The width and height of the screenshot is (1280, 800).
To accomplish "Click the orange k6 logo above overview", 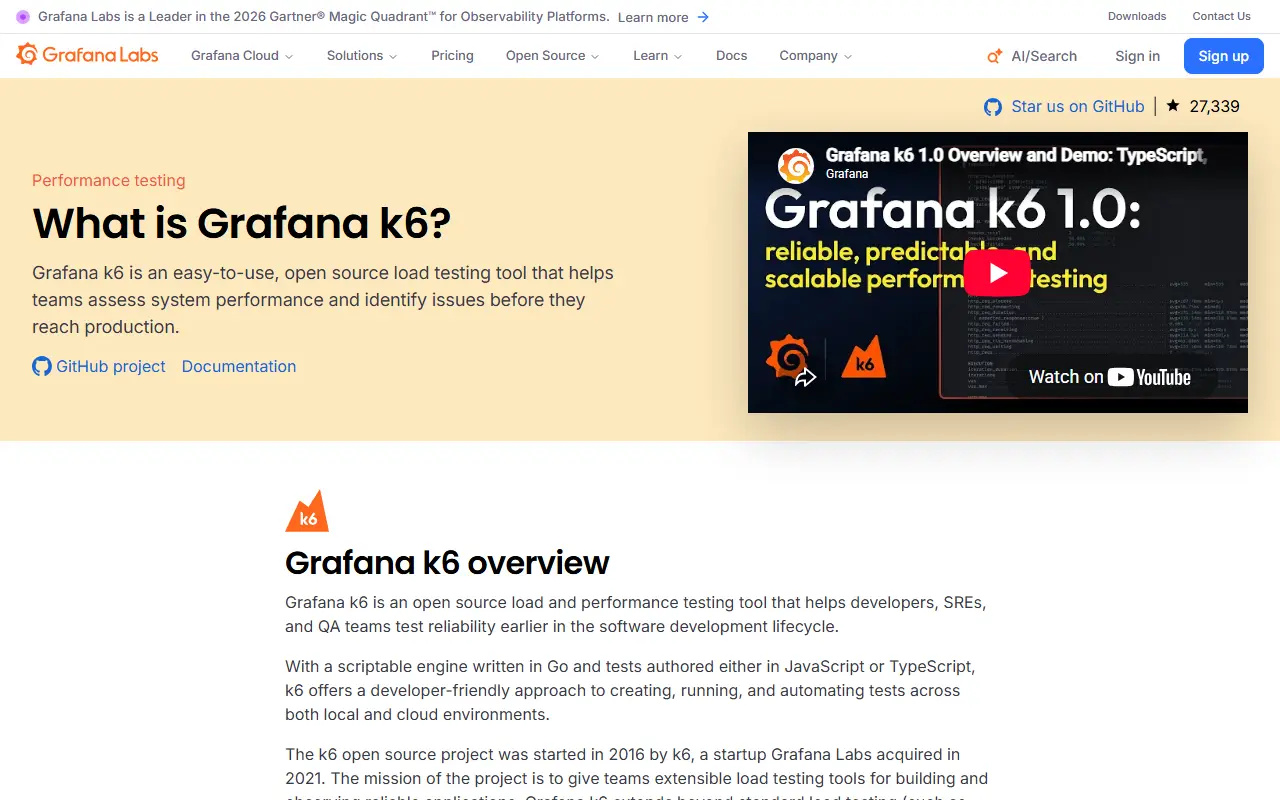I will (x=307, y=511).
